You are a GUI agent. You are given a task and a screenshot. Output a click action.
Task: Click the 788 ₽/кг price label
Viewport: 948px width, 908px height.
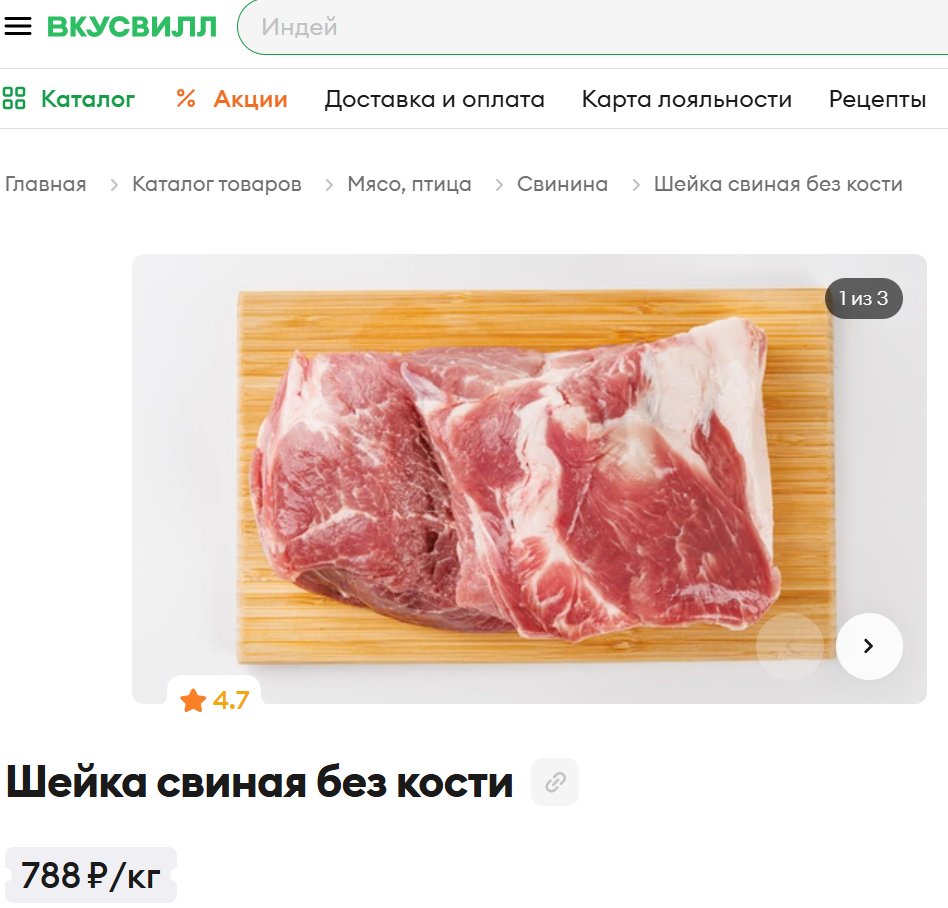click(91, 875)
